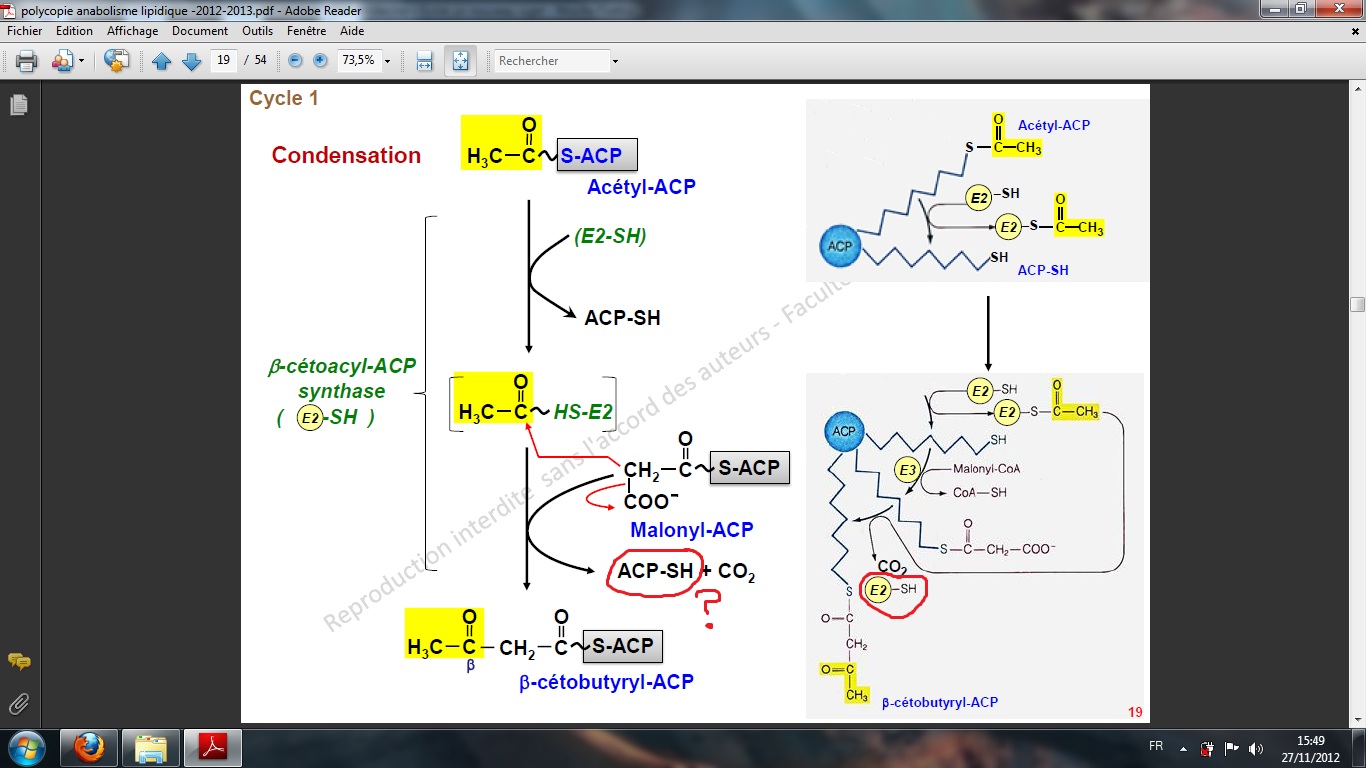Screen dimensions: 1366x768
Task: Expand the collaborate button dropdown arrow
Action: tap(81, 61)
